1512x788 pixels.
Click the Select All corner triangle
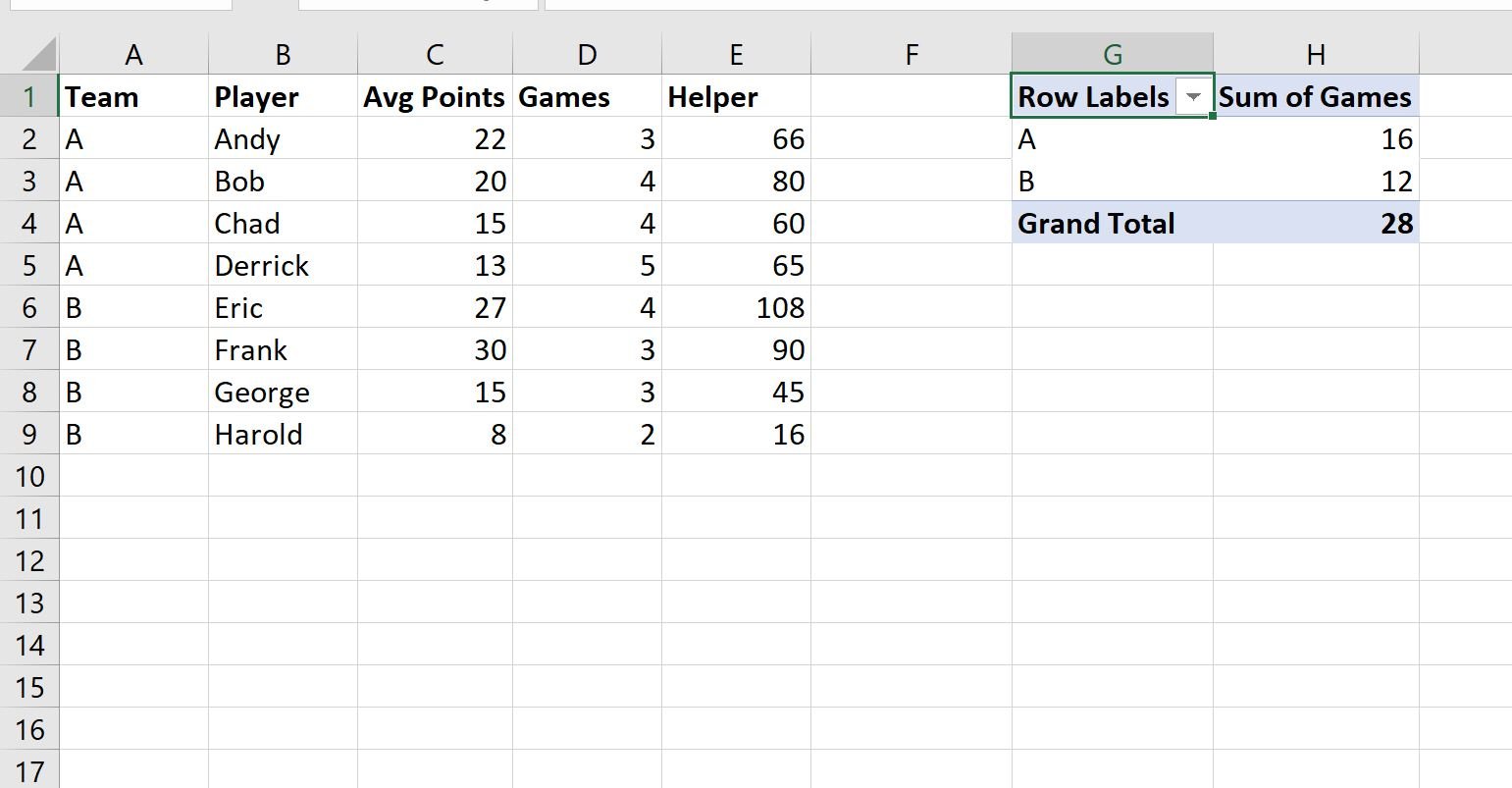point(39,54)
